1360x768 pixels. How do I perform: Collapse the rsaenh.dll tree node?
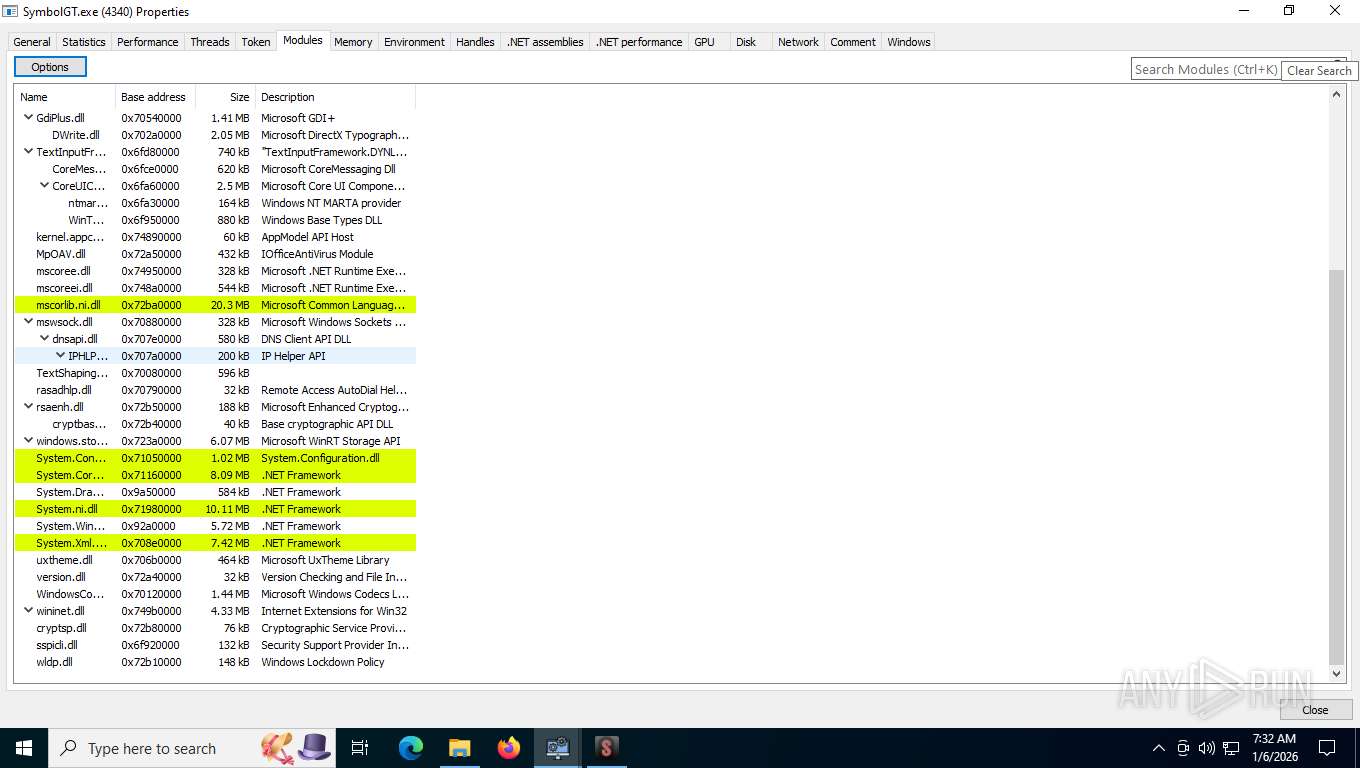coord(28,407)
